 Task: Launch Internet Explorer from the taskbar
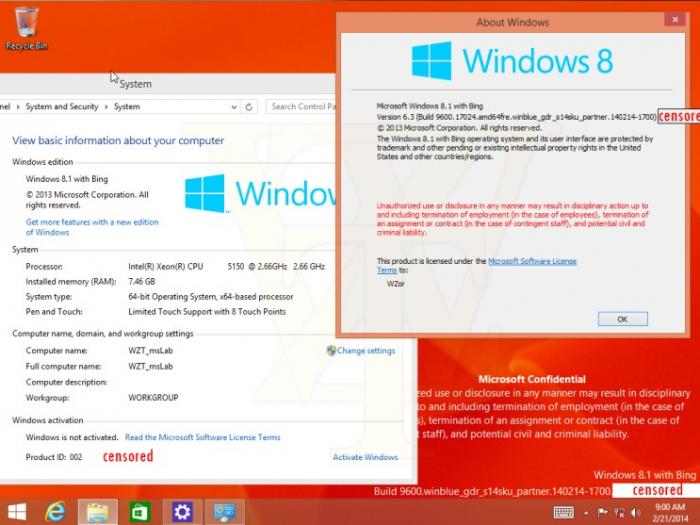pyautogui.click(x=56, y=512)
